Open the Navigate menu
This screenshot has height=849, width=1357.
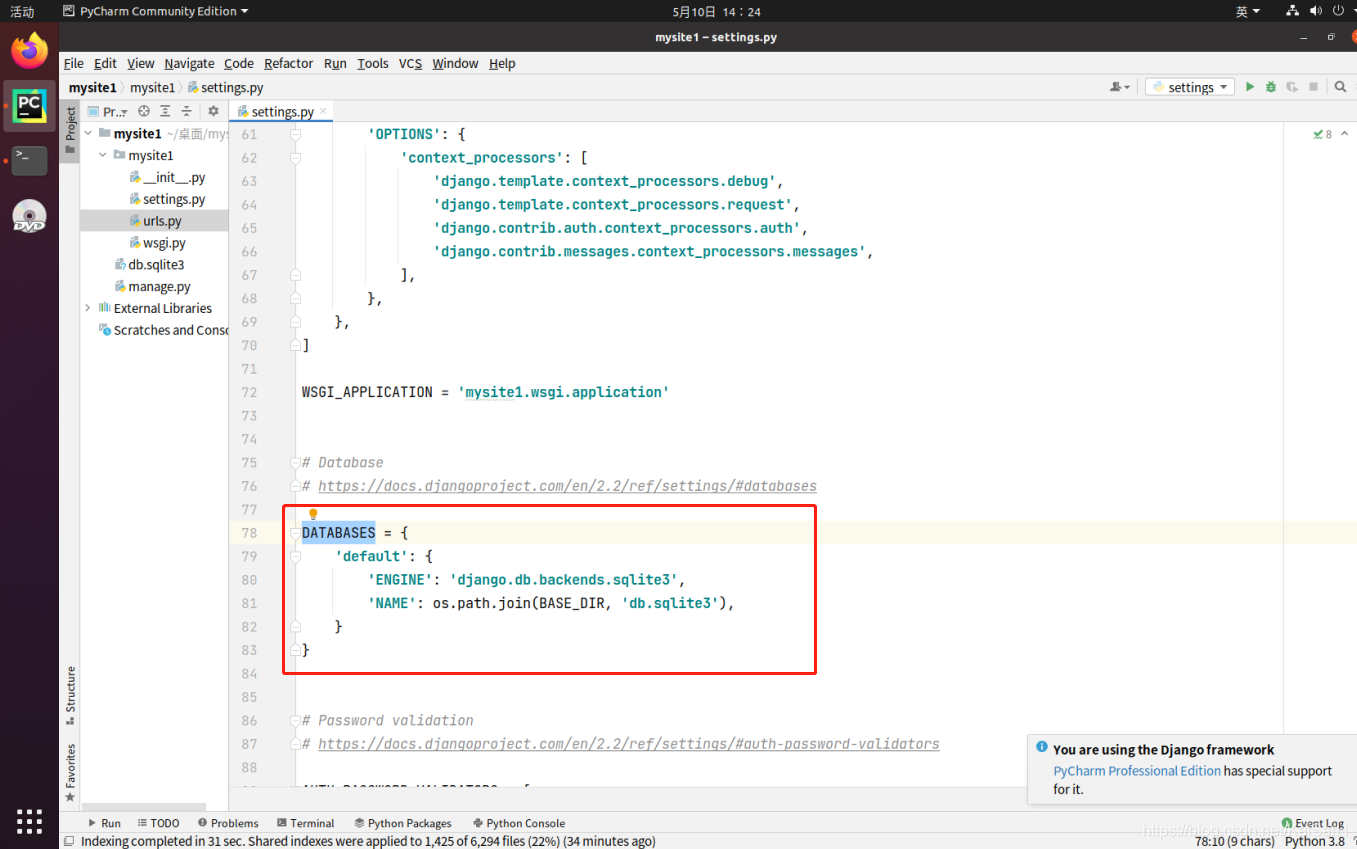tap(189, 63)
